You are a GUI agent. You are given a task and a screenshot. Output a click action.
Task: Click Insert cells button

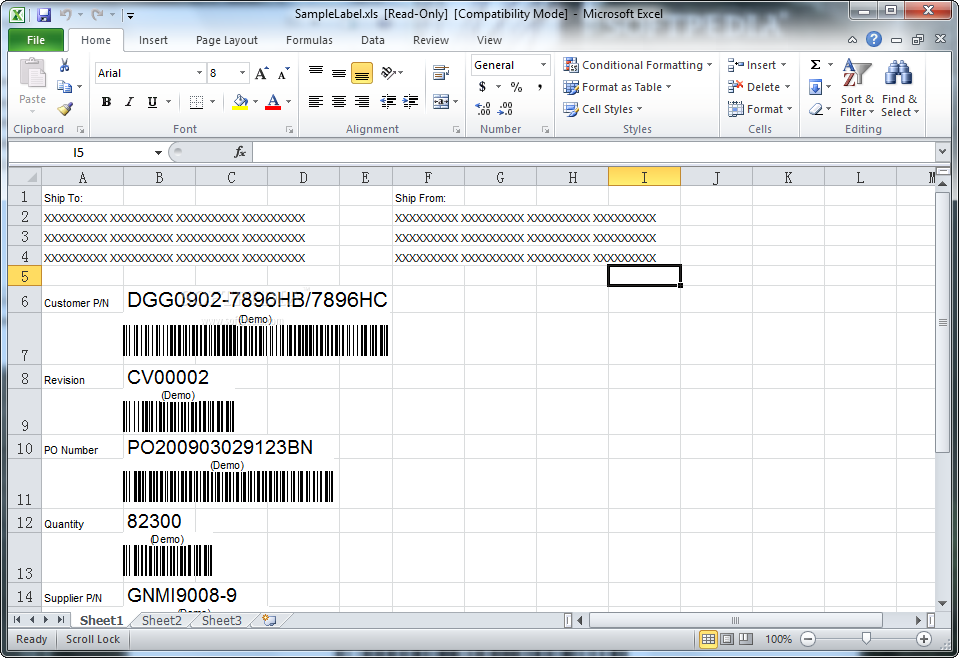click(757, 65)
